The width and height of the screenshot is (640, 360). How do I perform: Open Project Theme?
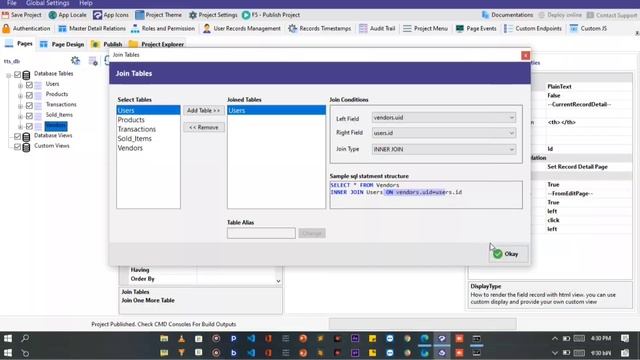click(x=158, y=15)
